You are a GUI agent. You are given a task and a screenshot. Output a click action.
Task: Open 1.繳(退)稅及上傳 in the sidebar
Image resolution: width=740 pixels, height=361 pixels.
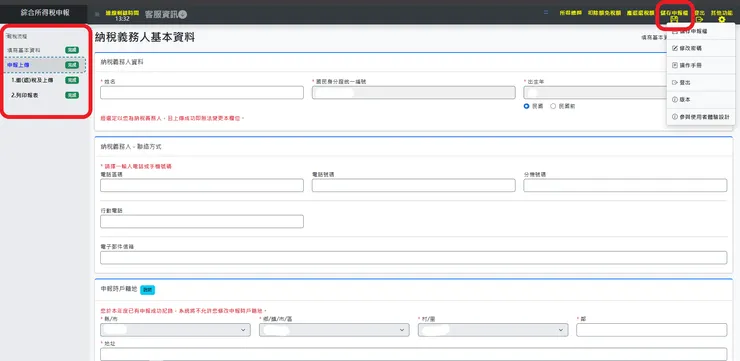pyautogui.click(x=32, y=80)
